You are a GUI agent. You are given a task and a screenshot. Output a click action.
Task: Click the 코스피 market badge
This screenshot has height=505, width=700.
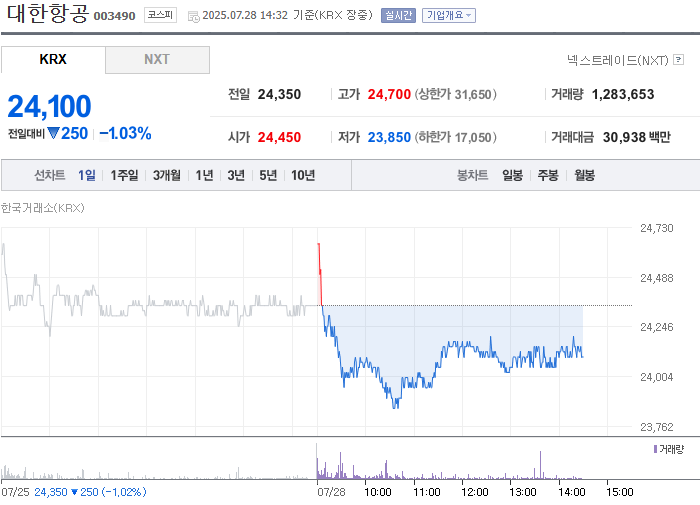pyautogui.click(x=160, y=15)
